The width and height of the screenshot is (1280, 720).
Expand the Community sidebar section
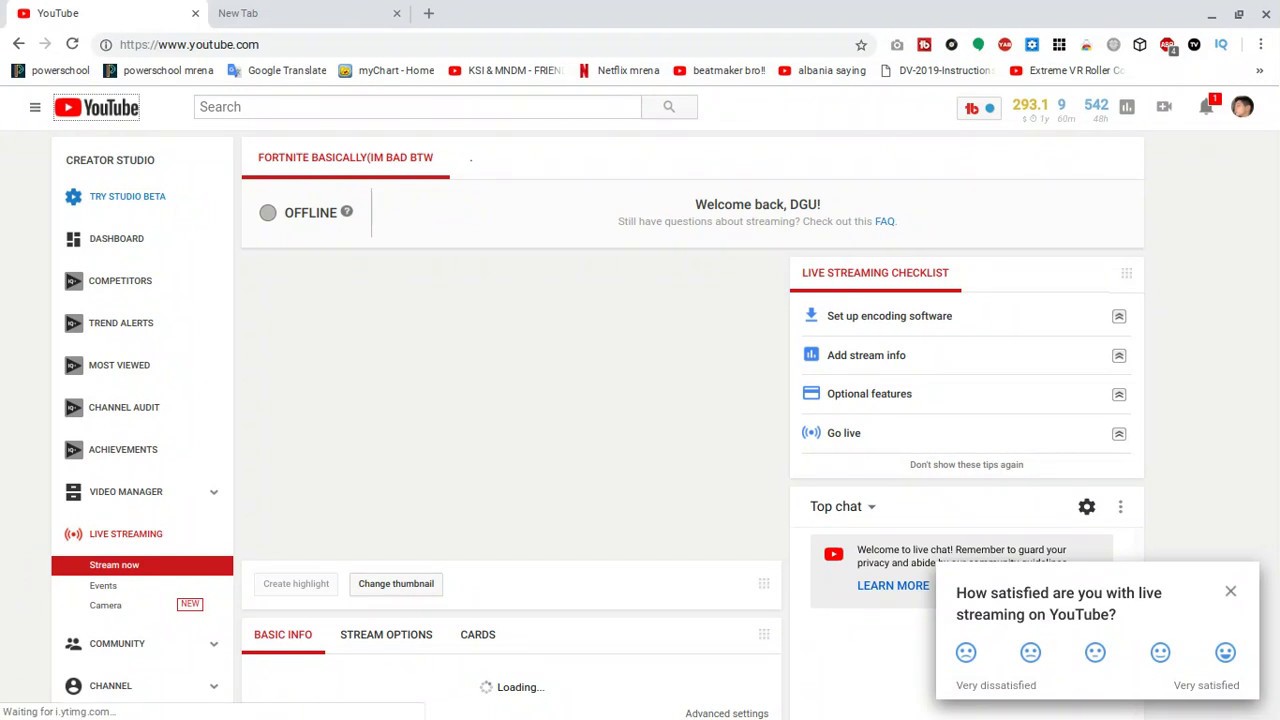(213, 644)
